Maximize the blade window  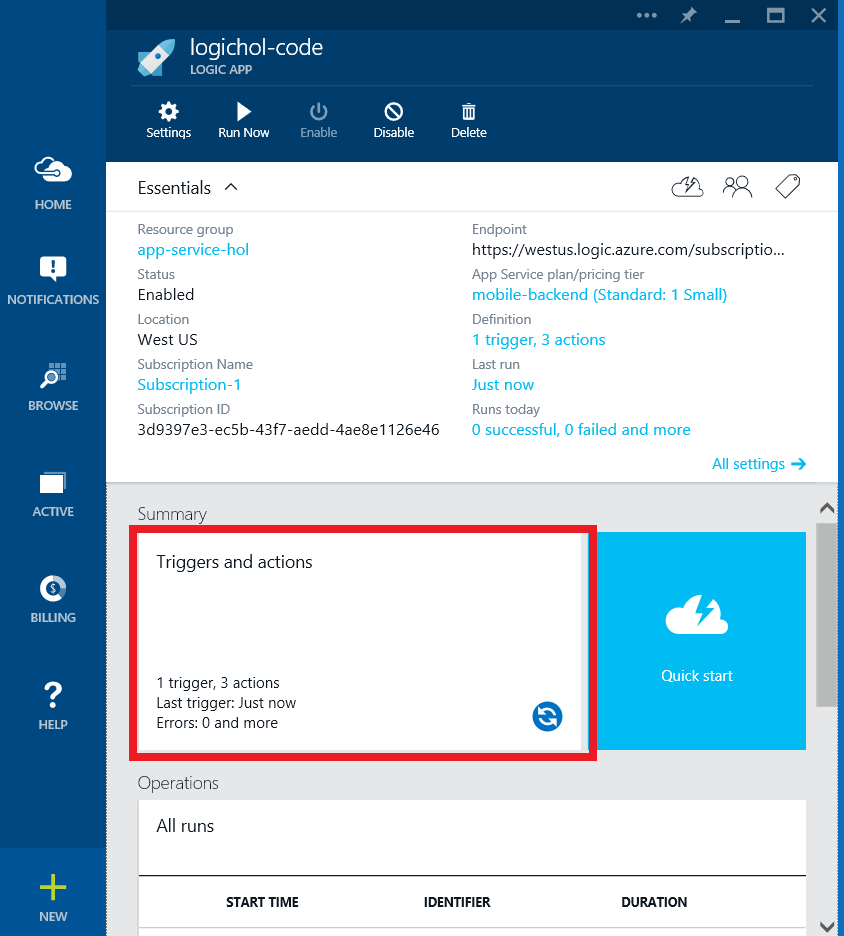coord(775,16)
